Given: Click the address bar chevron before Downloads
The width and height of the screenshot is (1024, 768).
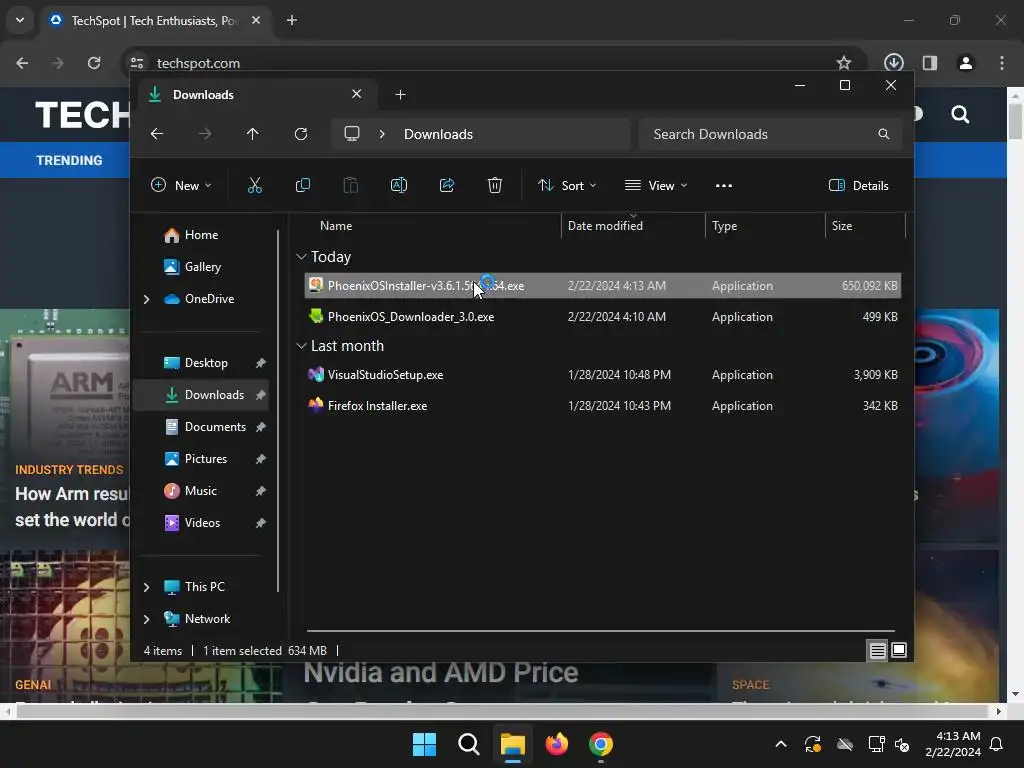Looking at the screenshot, I should tap(382, 134).
